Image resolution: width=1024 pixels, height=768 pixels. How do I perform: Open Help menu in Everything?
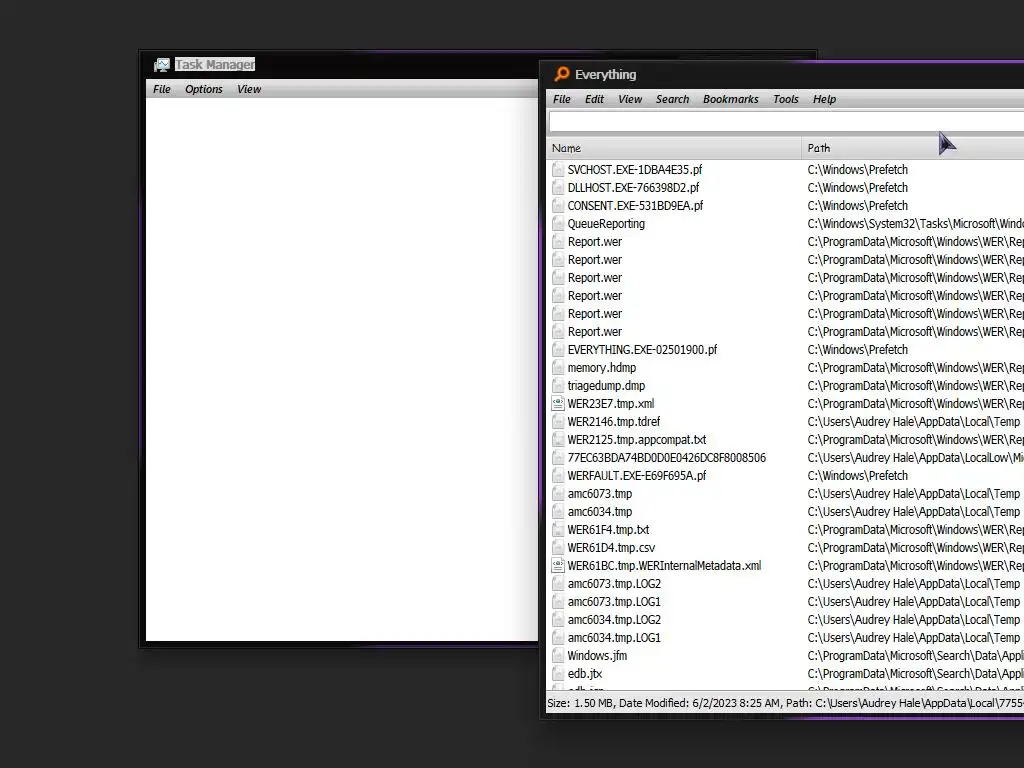tap(824, 99)
